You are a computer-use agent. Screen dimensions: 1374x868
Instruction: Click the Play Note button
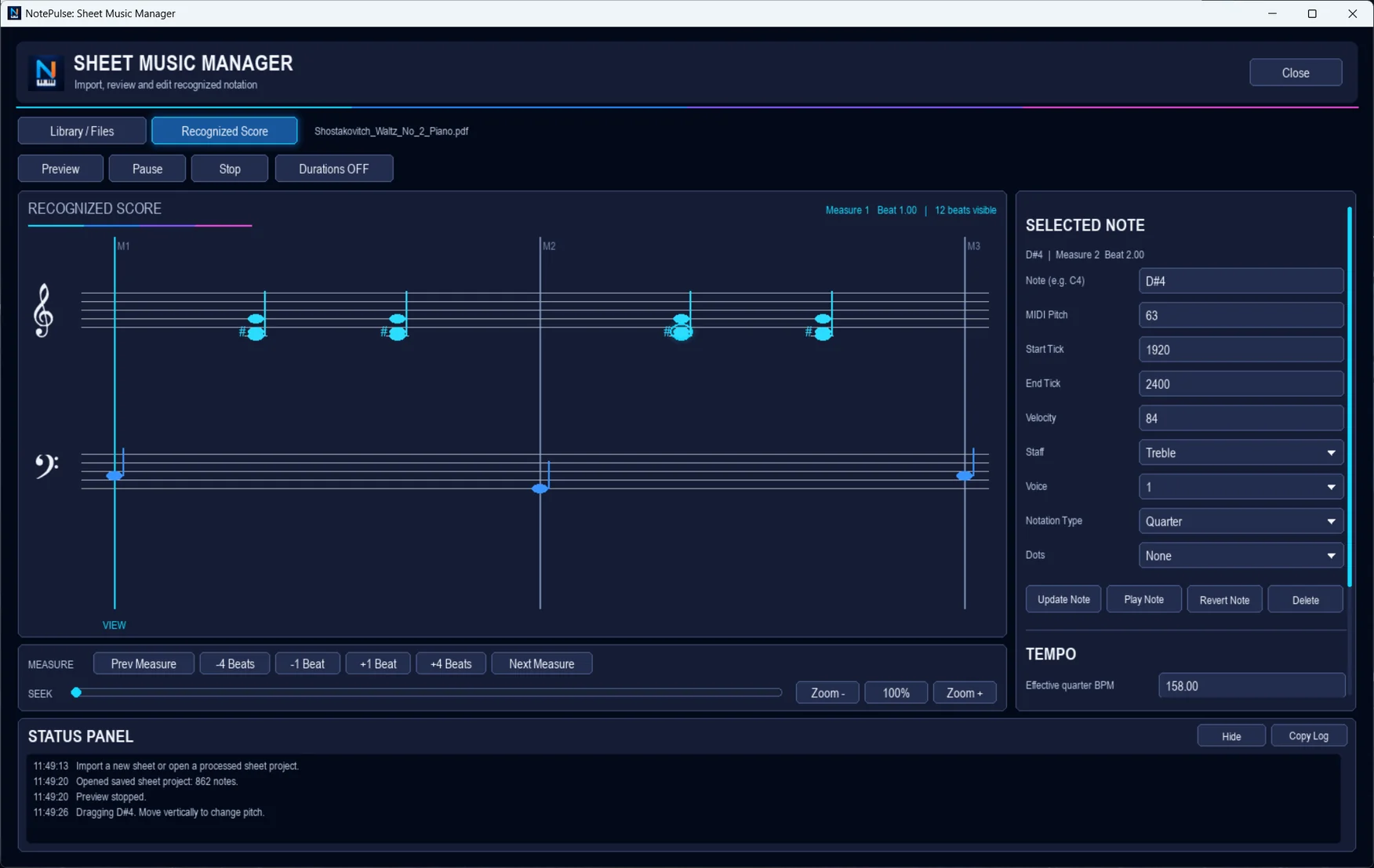1143,599
